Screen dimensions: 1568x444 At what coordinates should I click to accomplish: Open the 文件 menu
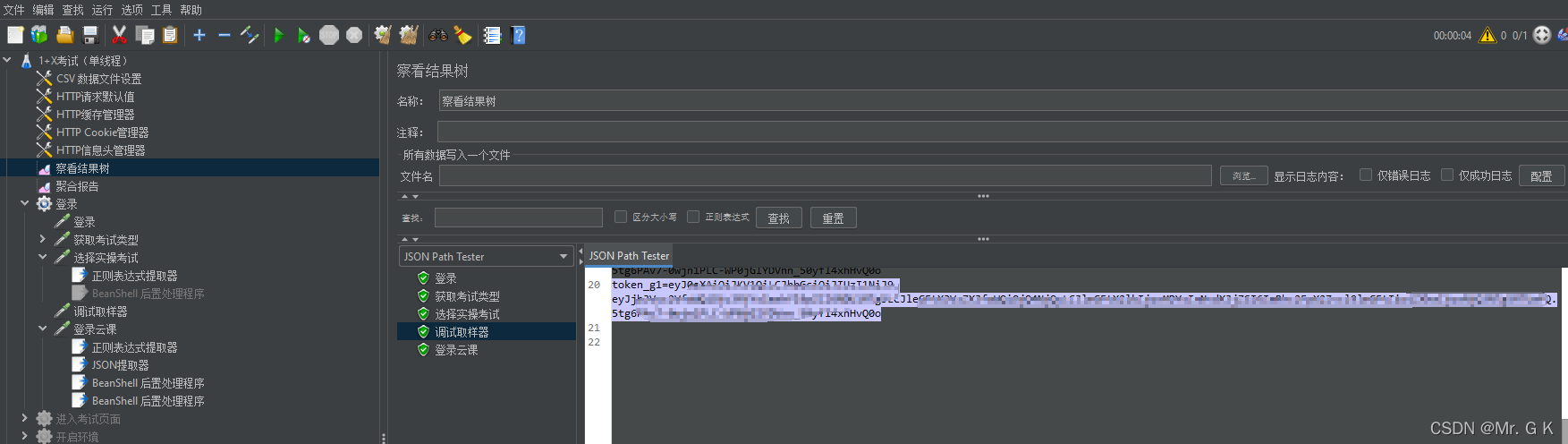coord(14,10)
